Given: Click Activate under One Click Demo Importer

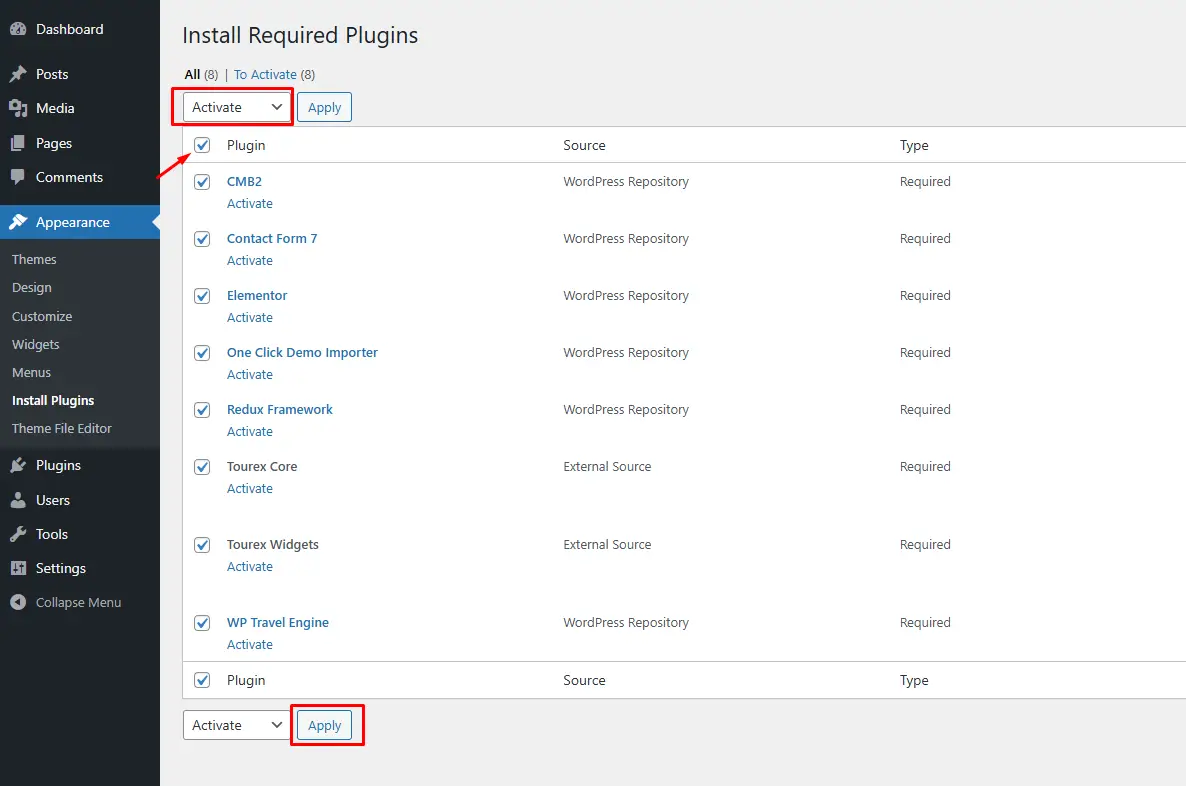Looking at the screenshot, I should pos(250,374).
